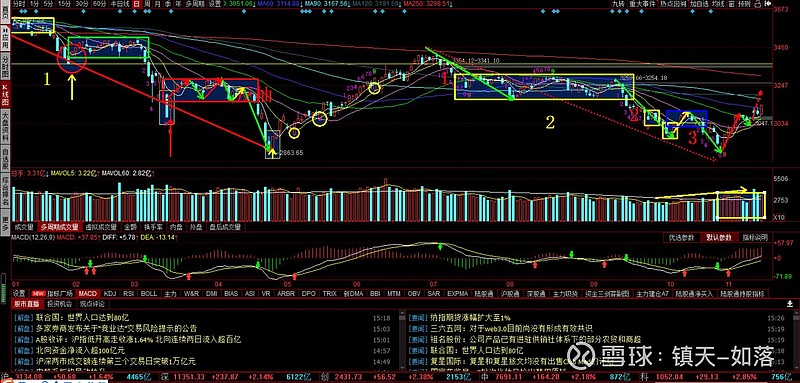Open the 综合排名 sidebar tab
This screenshot has height=383, width=800.
point(5,189)
